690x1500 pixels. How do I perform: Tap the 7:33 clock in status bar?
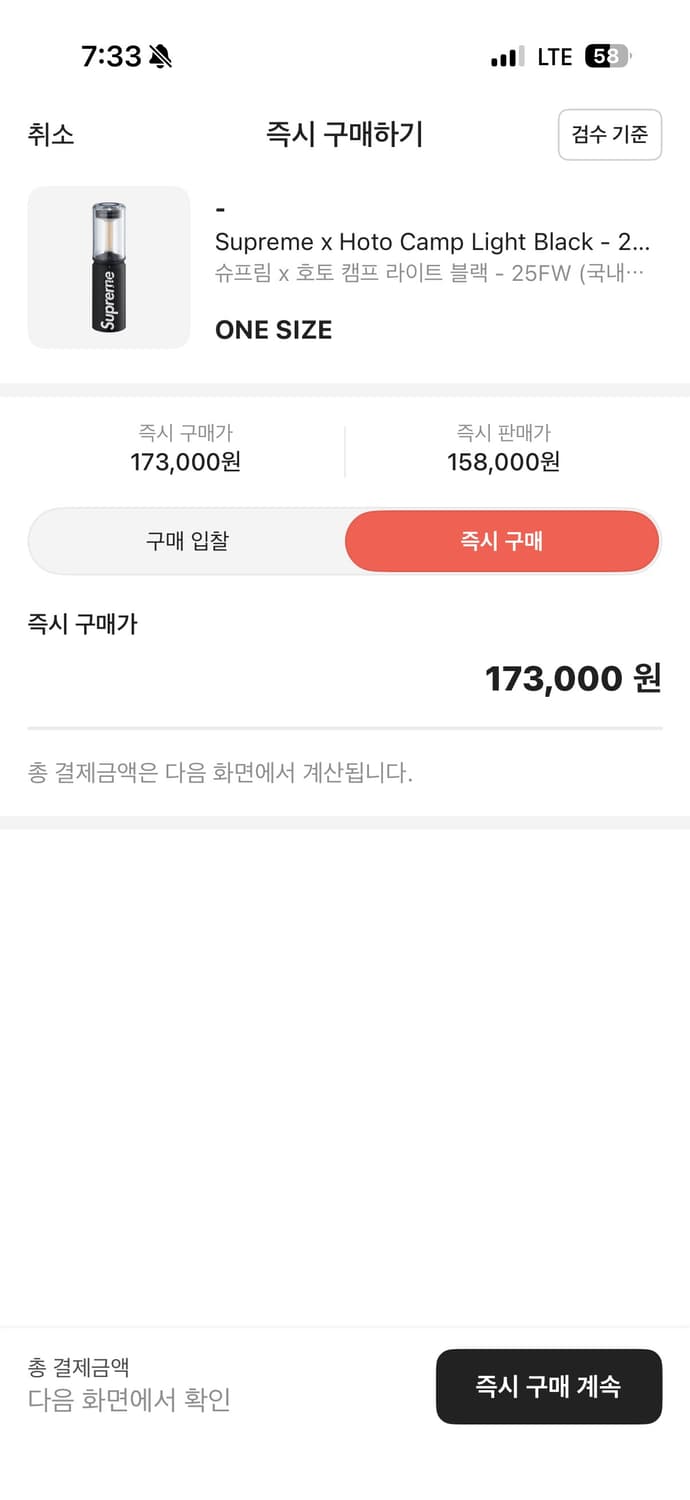point(111,57)
